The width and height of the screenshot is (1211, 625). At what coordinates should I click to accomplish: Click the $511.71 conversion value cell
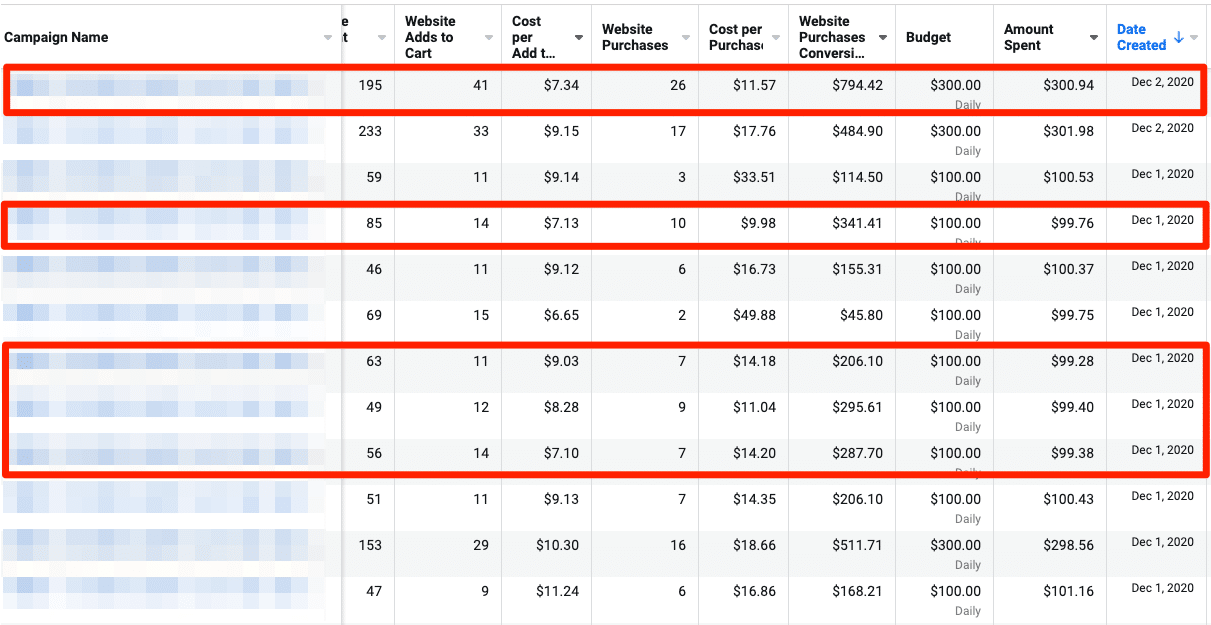pyautogui.click(x=857, y=545)
